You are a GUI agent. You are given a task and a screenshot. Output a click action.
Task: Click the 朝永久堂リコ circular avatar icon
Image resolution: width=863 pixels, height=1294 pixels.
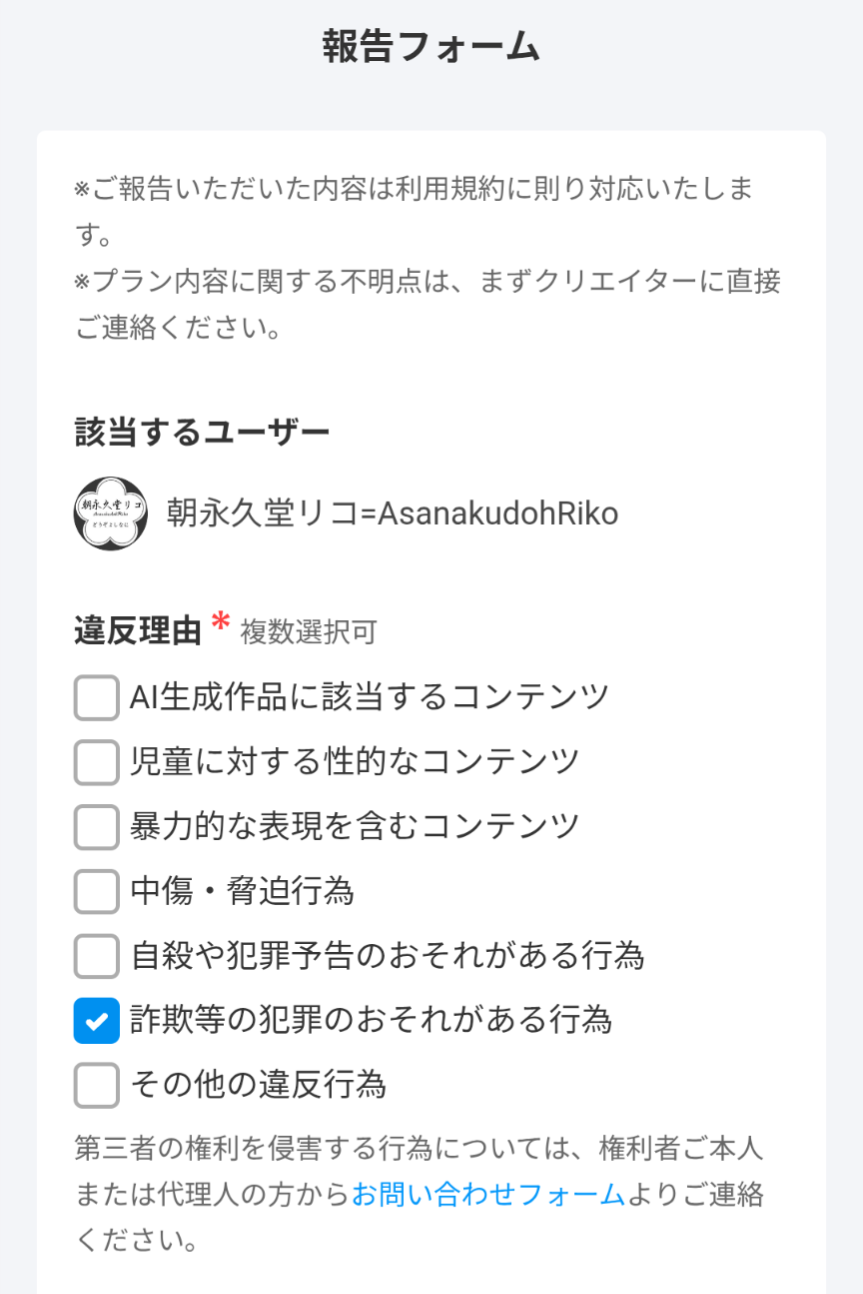[x=111, y=513]
